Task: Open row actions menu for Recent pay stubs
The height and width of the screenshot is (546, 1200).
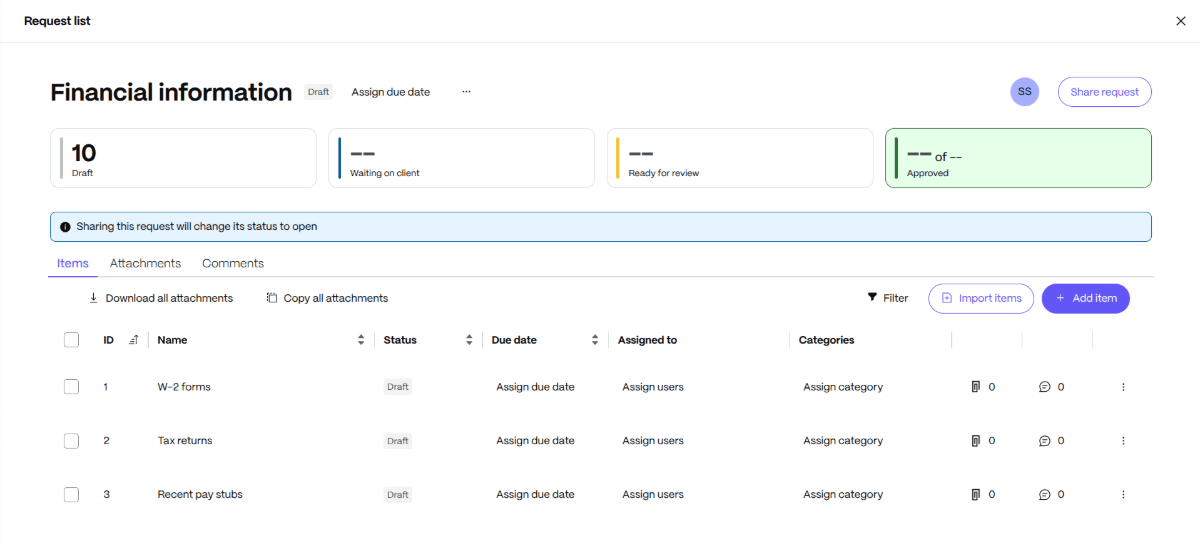Action: click(1123, 495)
